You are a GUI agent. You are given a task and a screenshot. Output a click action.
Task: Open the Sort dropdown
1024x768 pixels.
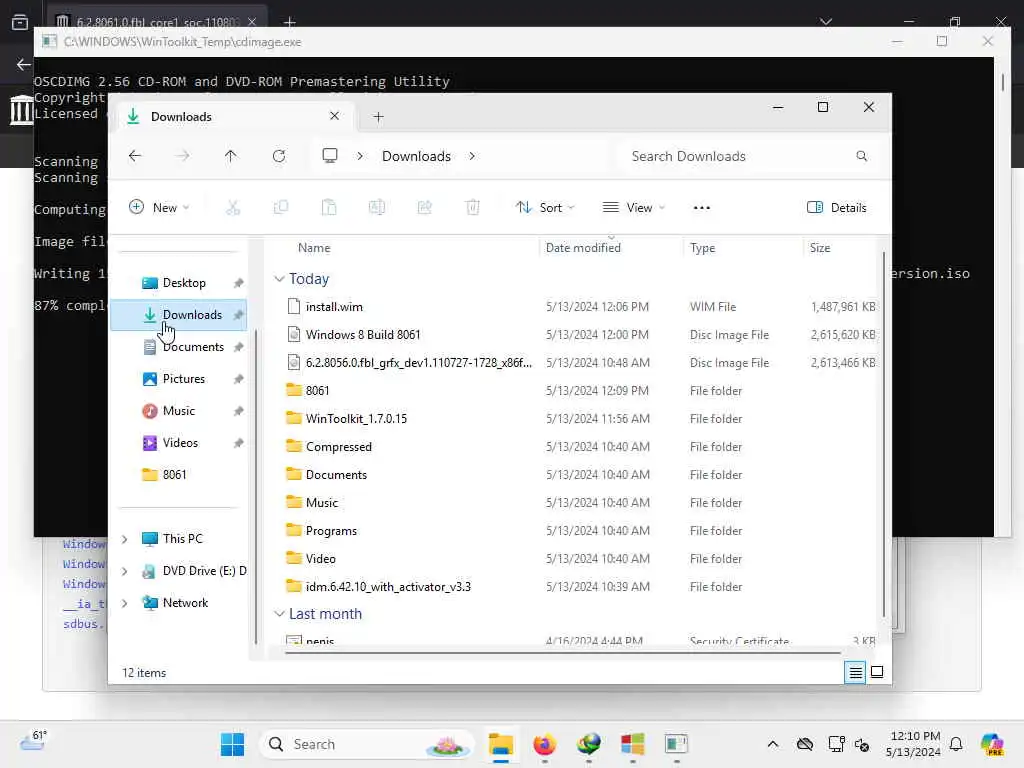pos(545,208)
